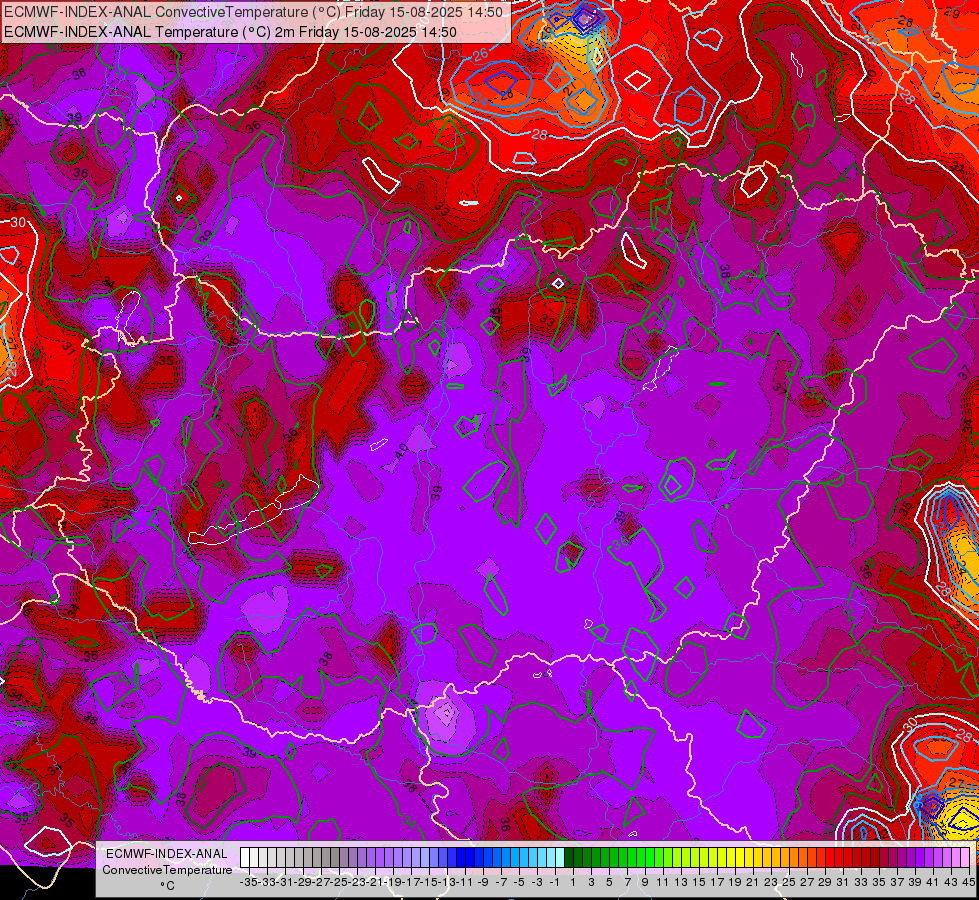The width and height of the screenshot is (979, 900).
Task: Click the °C unit label in the legend
Action: coord(167,886)
